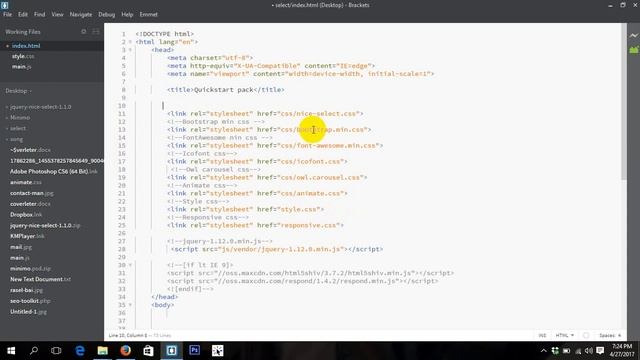This screenshot has height=360, width=640.
Task: Open the Action Center notifications icon
Action: [x=600, y=351]
